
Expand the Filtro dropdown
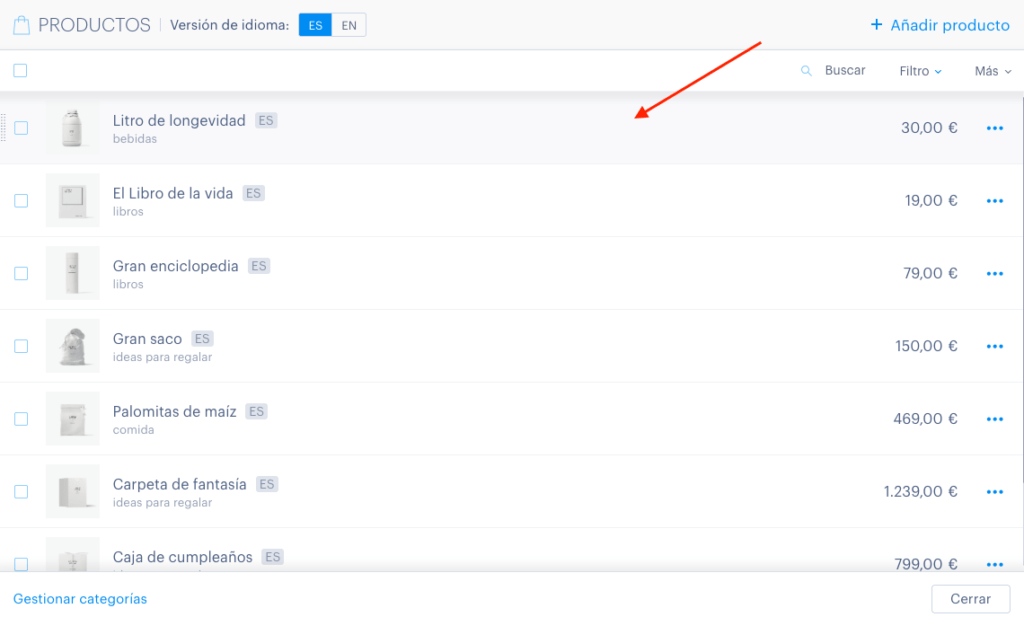(x=920, y=71)
